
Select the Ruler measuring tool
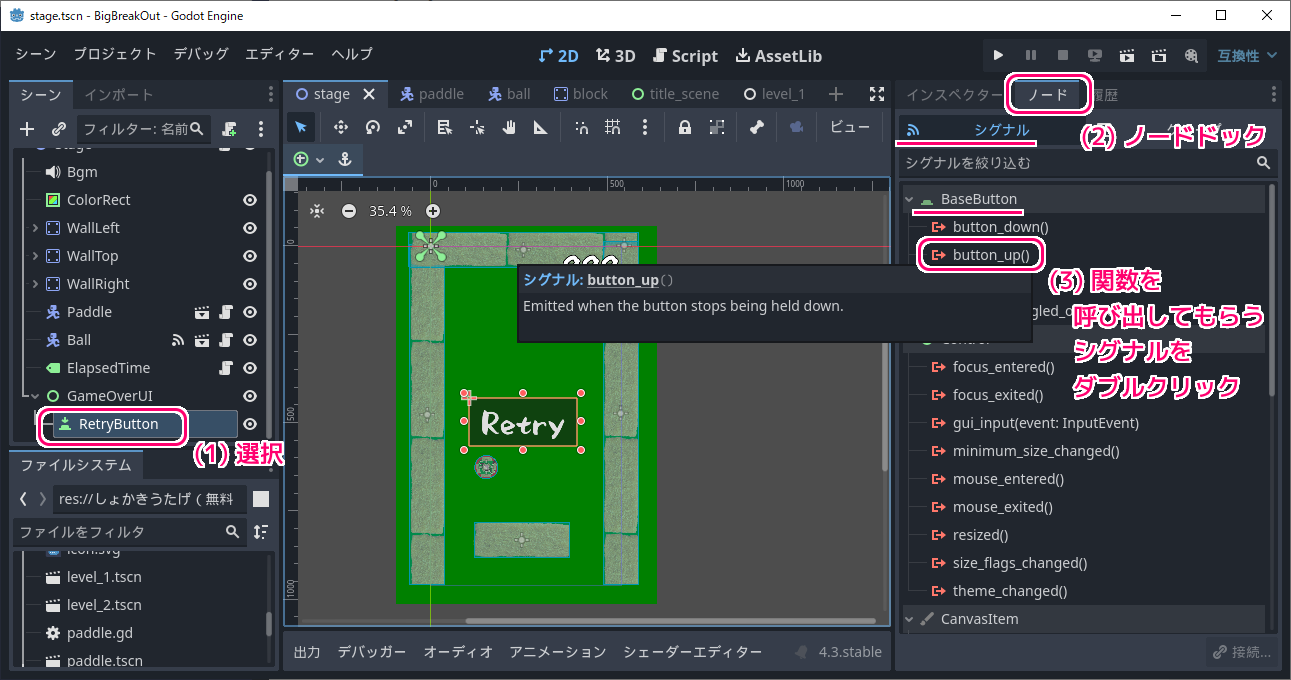(541, 127)
